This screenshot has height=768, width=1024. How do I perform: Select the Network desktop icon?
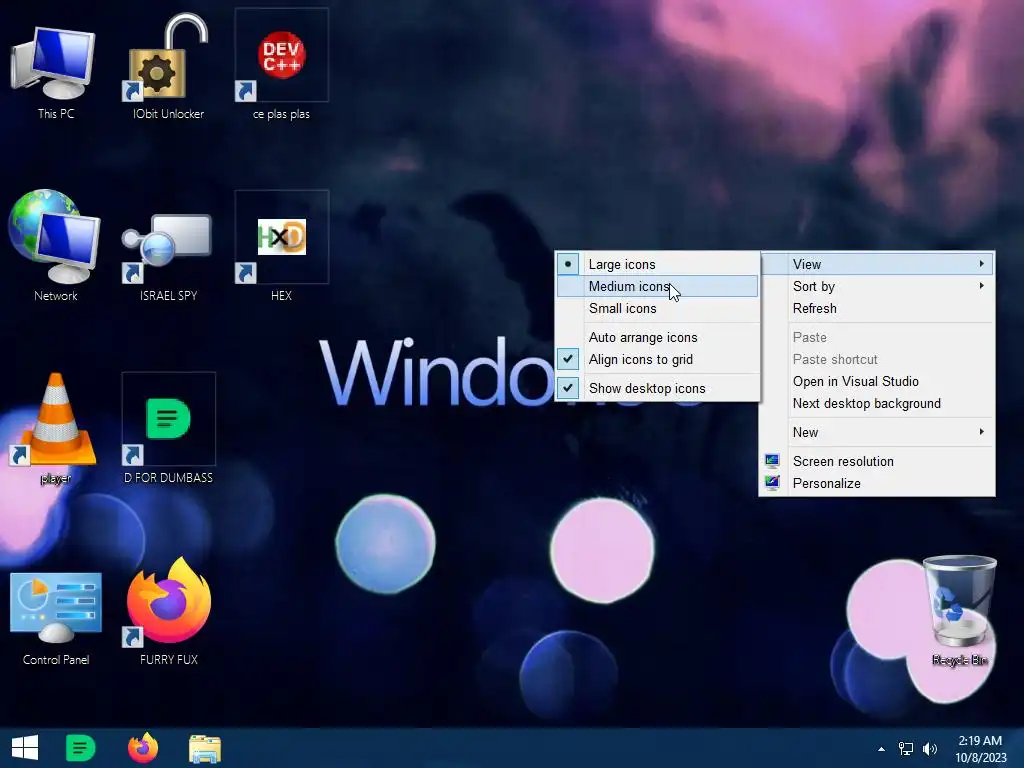click(x=56, y=247)
